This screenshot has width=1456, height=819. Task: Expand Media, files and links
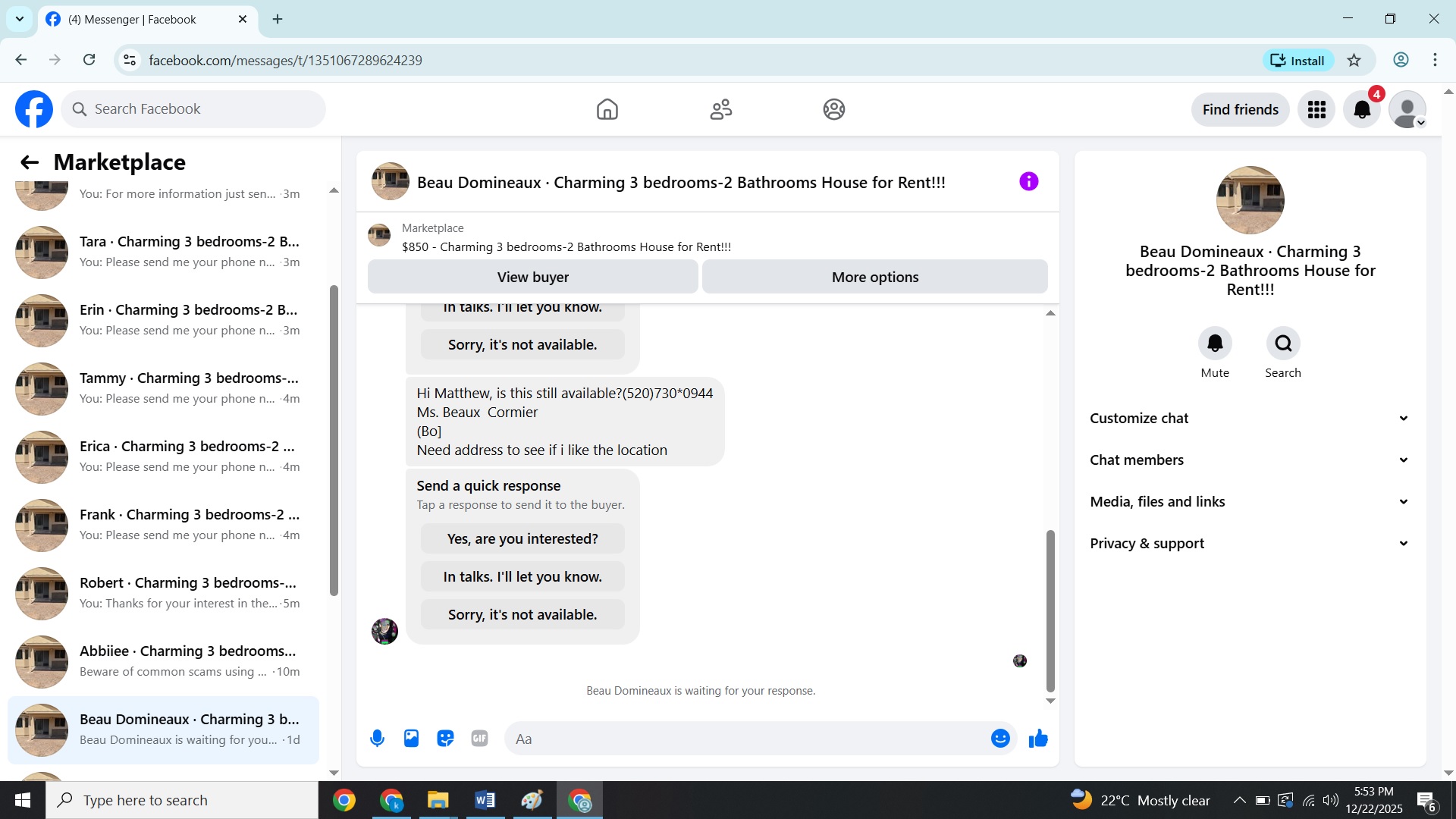tap(1250, 502)
